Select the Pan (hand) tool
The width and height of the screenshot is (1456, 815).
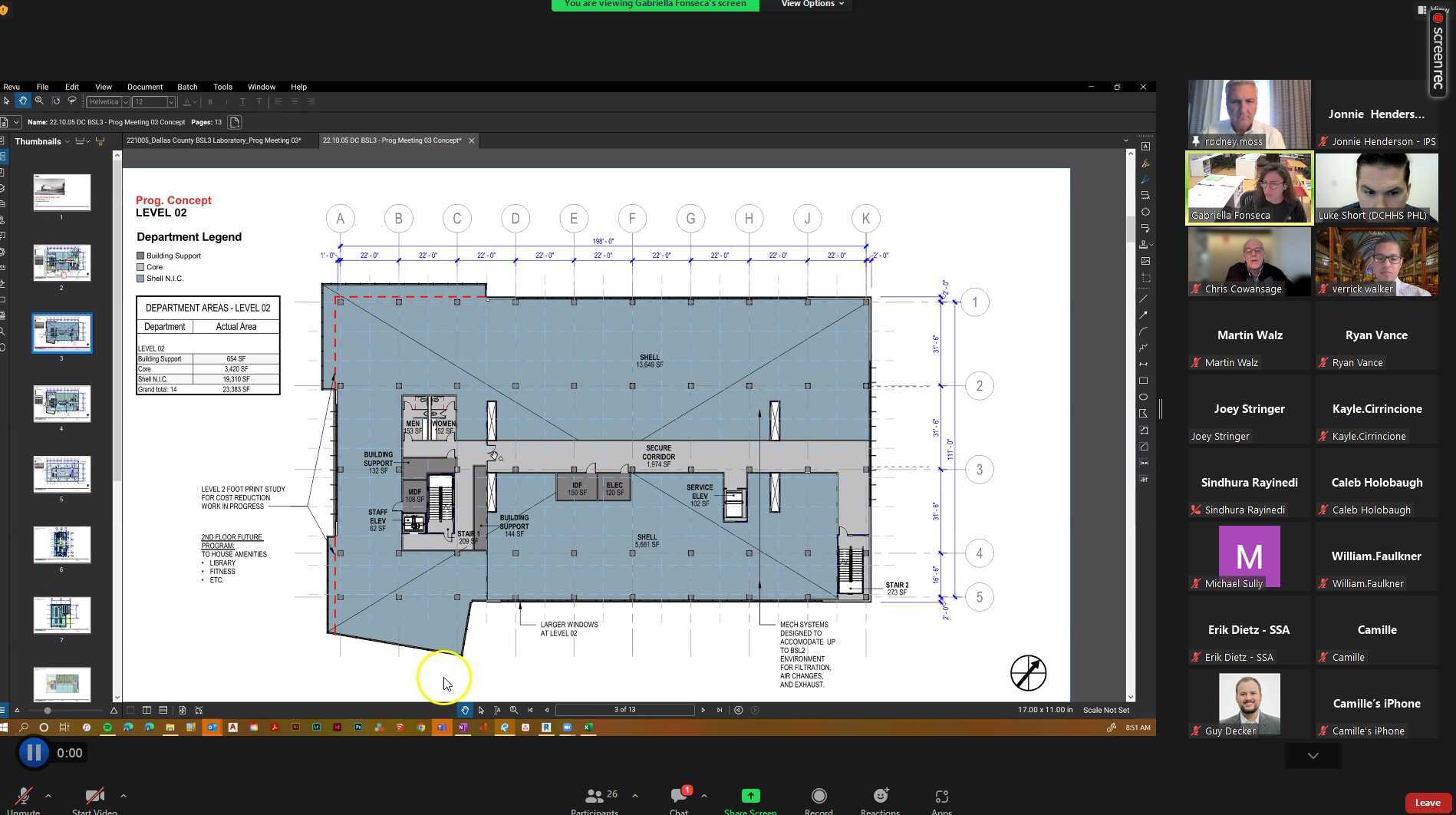click(x=23, y=101)
